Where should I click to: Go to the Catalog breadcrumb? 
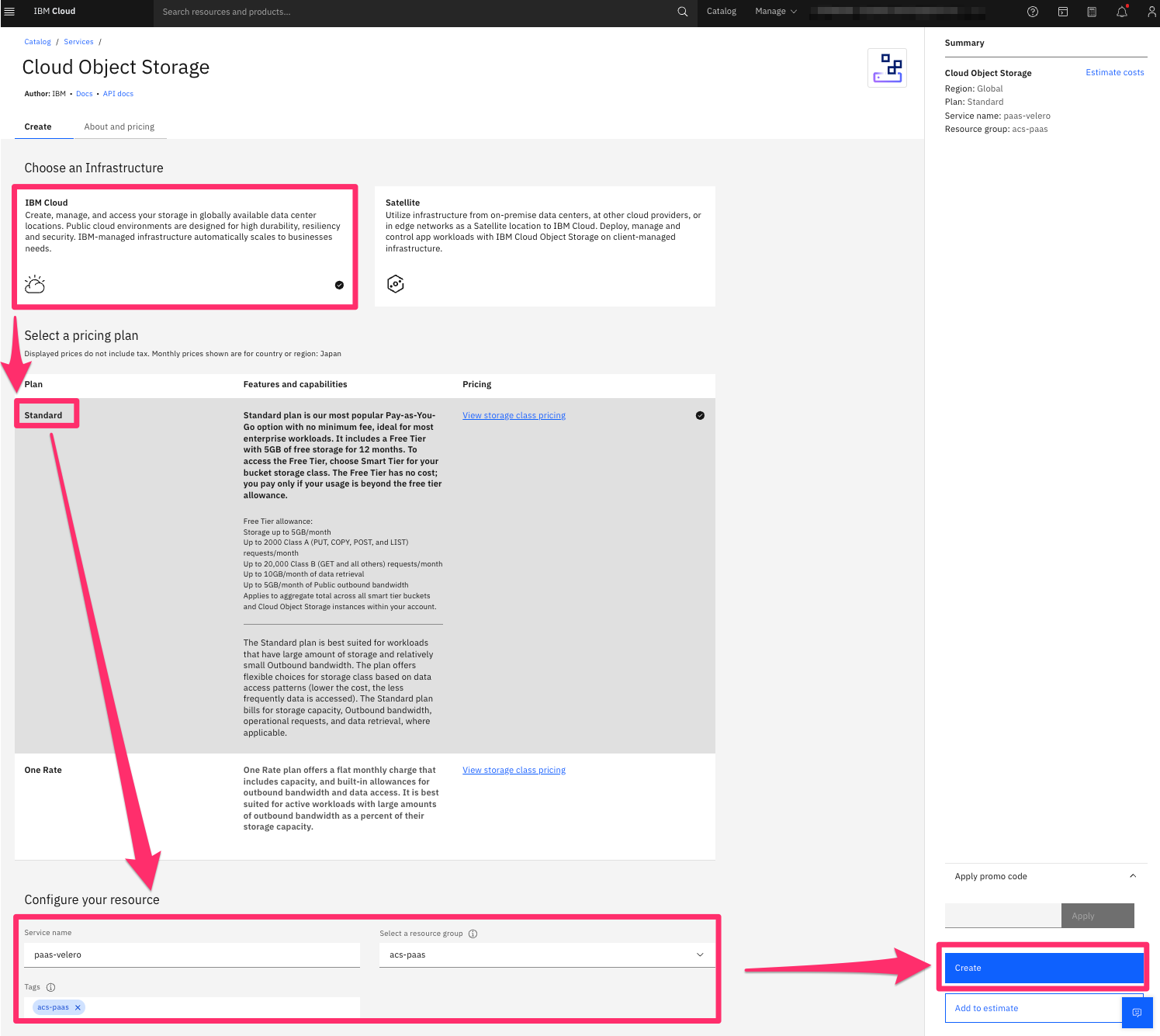click(x=37, y=42)
